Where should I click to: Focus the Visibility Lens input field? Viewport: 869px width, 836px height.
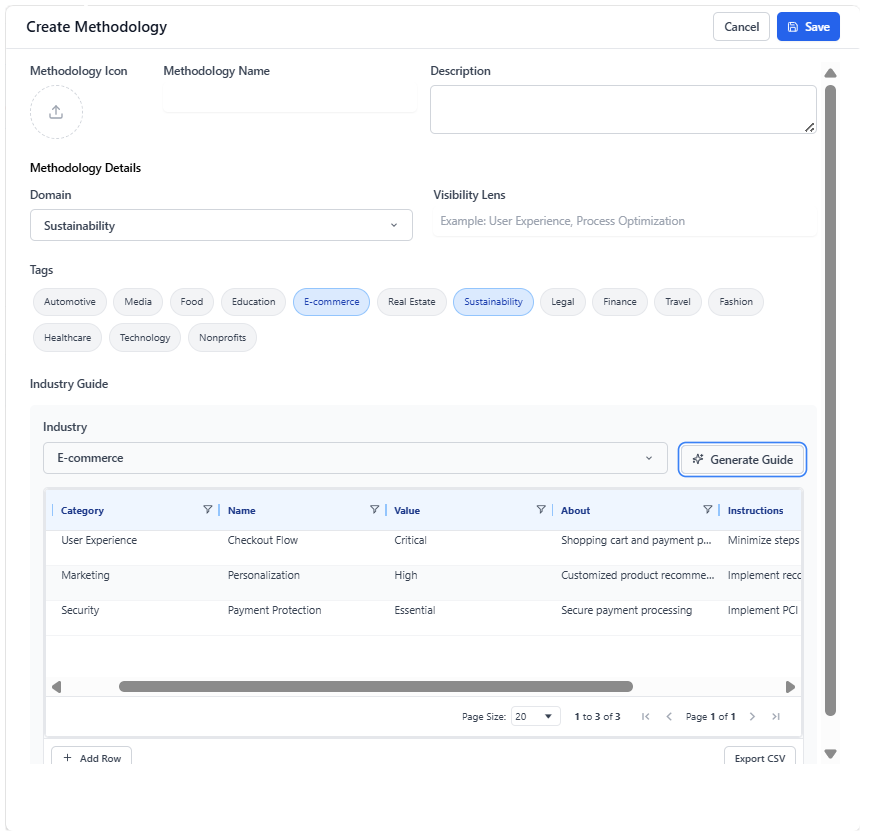pos(625,221)
